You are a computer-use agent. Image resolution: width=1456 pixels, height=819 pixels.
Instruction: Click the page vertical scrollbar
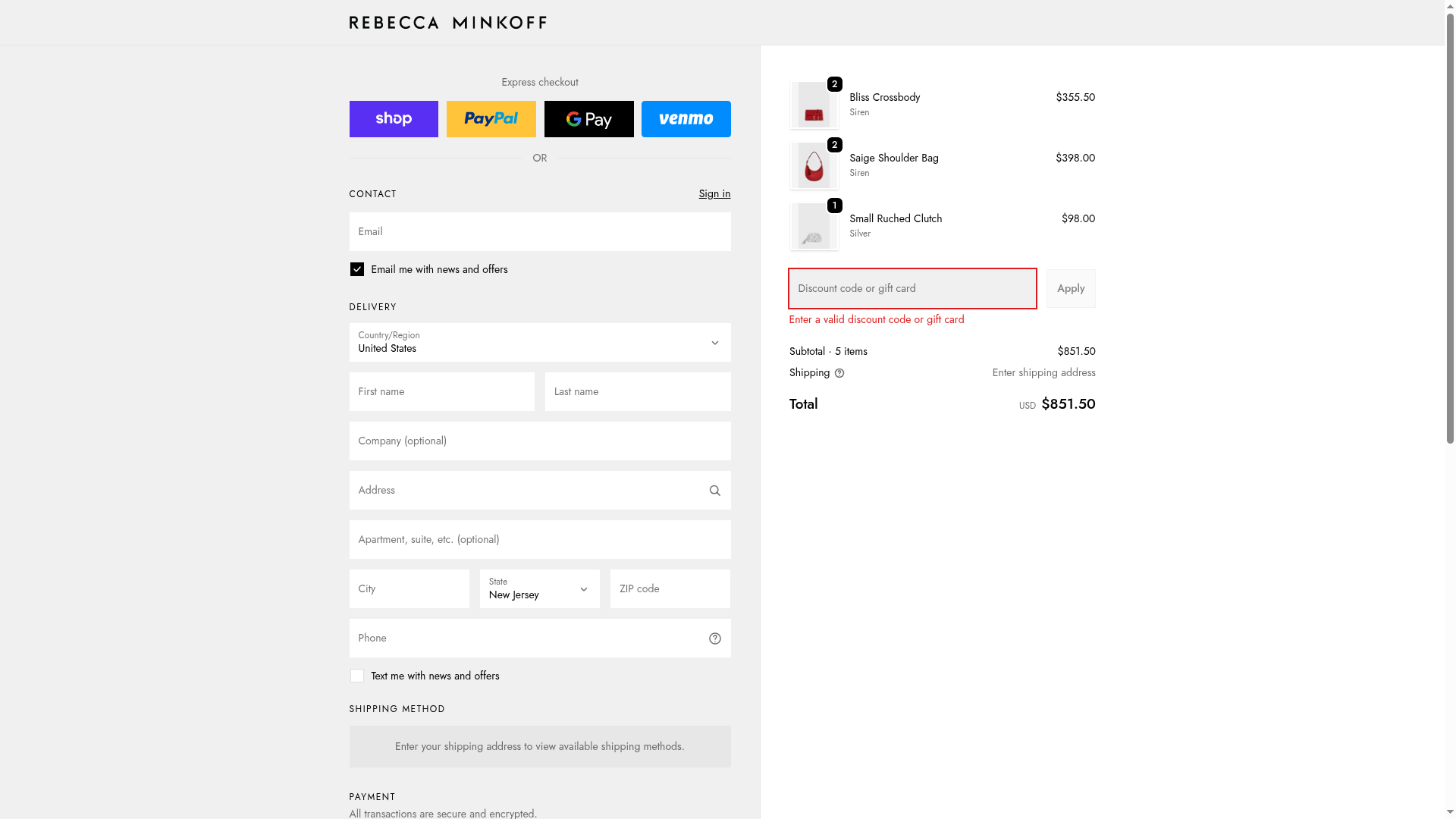[x=1450, y=227]
